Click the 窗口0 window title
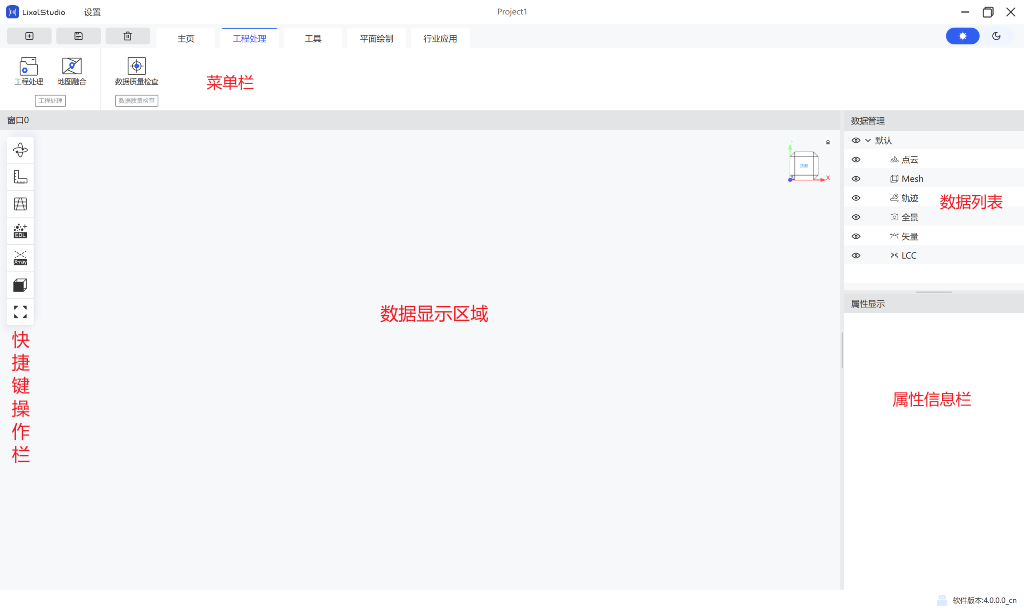The height and width of the screenshot is (611, 1024). click(x=18, y=120)
